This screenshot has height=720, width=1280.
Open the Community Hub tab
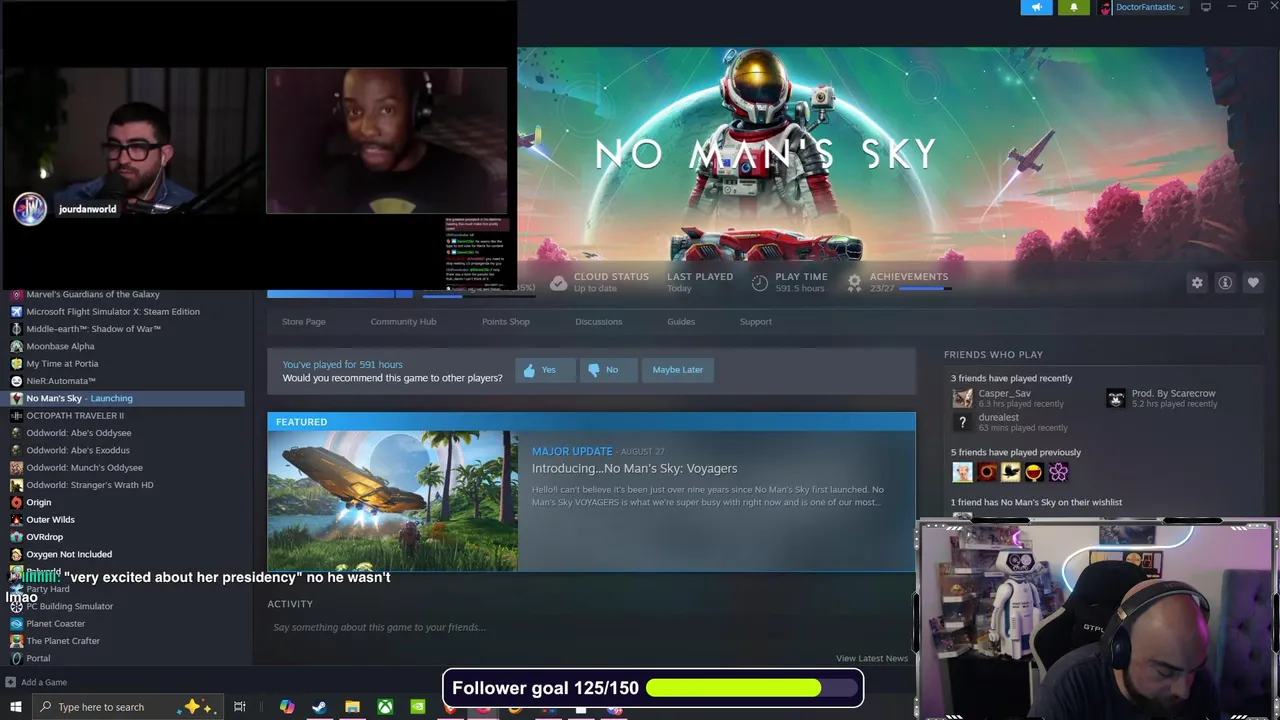403,321
